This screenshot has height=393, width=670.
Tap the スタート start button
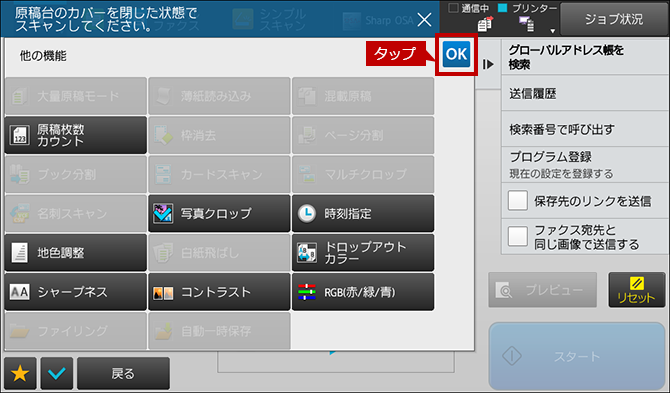[x=577, y=356]
